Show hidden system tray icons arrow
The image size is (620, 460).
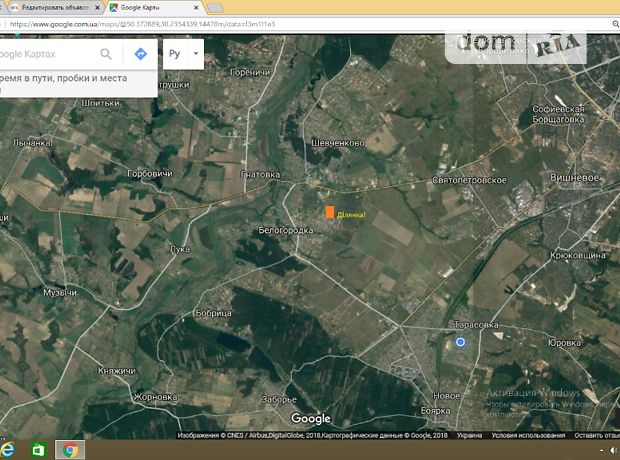(x=602, y=451)
